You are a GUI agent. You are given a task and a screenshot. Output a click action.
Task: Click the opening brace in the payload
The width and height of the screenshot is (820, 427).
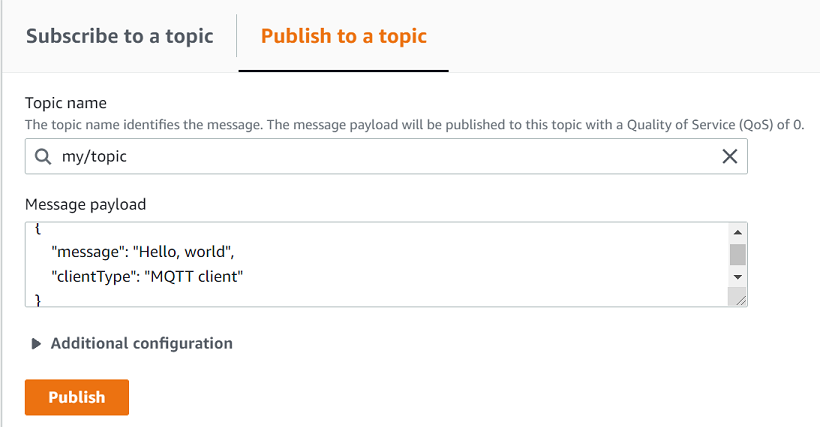pos(38,229)
